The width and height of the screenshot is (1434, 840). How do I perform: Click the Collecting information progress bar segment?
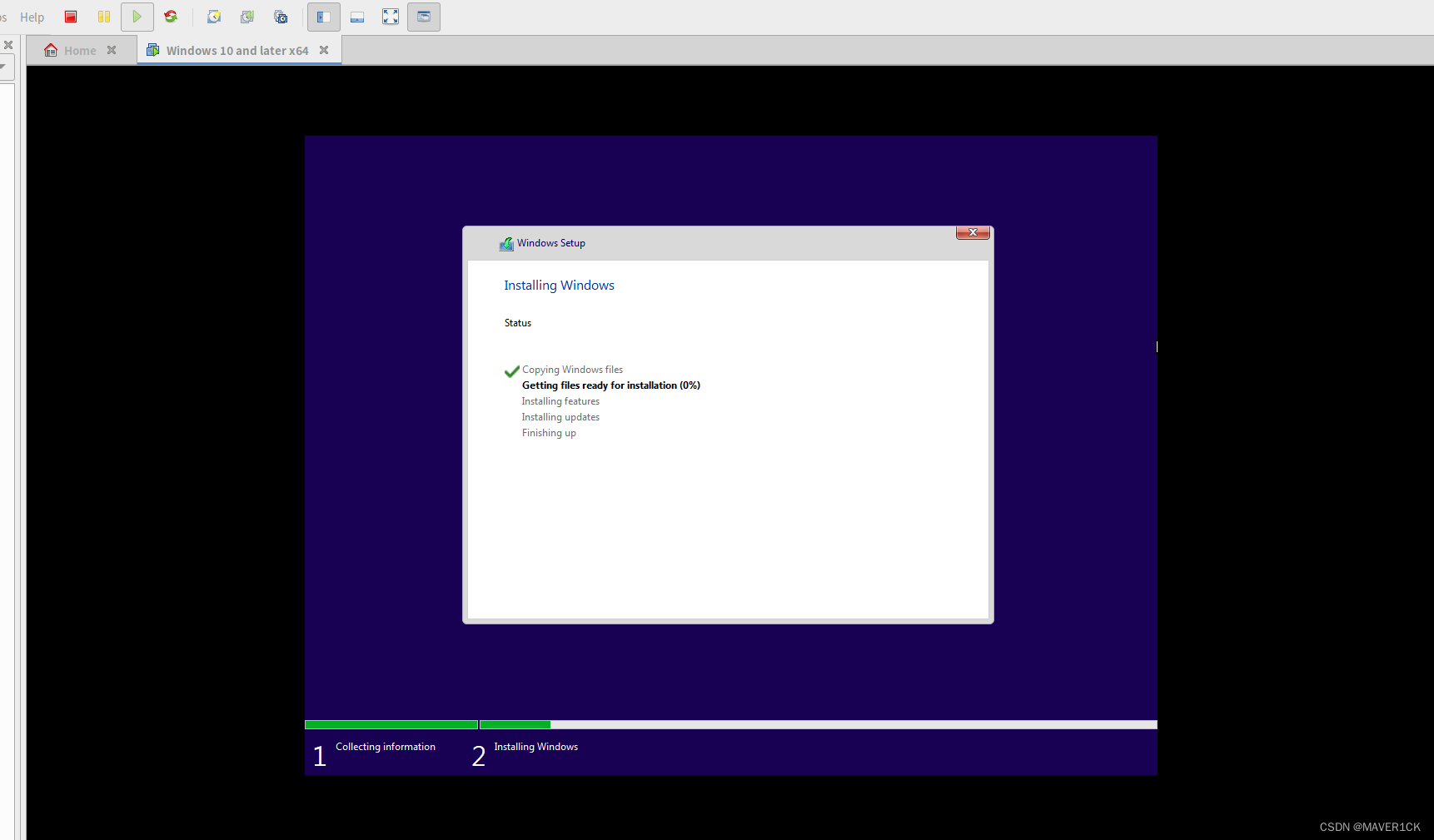391,725
